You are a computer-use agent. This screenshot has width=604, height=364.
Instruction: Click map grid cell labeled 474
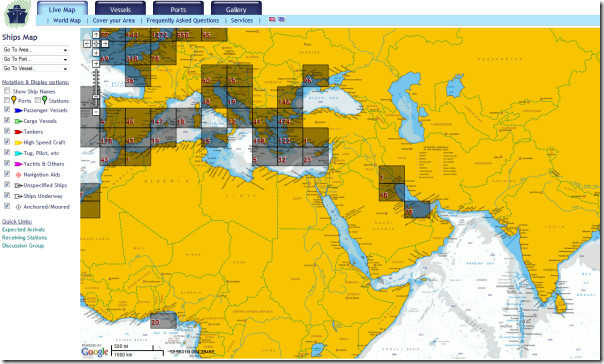pos(290,118)
